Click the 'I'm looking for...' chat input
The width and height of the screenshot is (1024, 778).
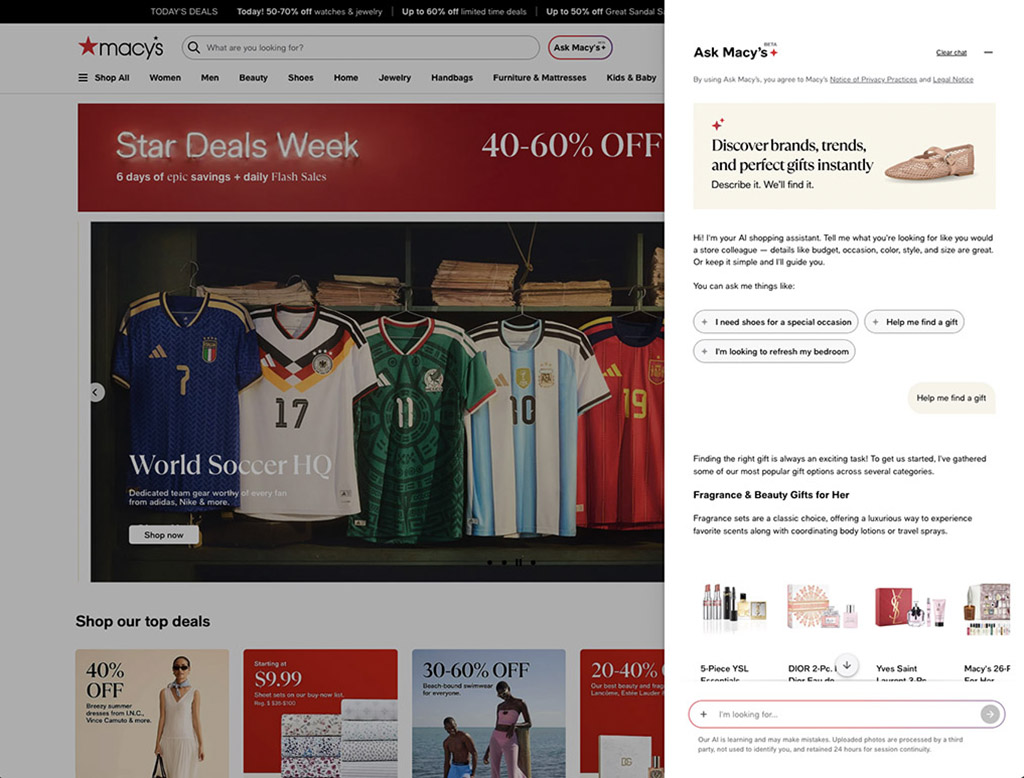(846, 714)
